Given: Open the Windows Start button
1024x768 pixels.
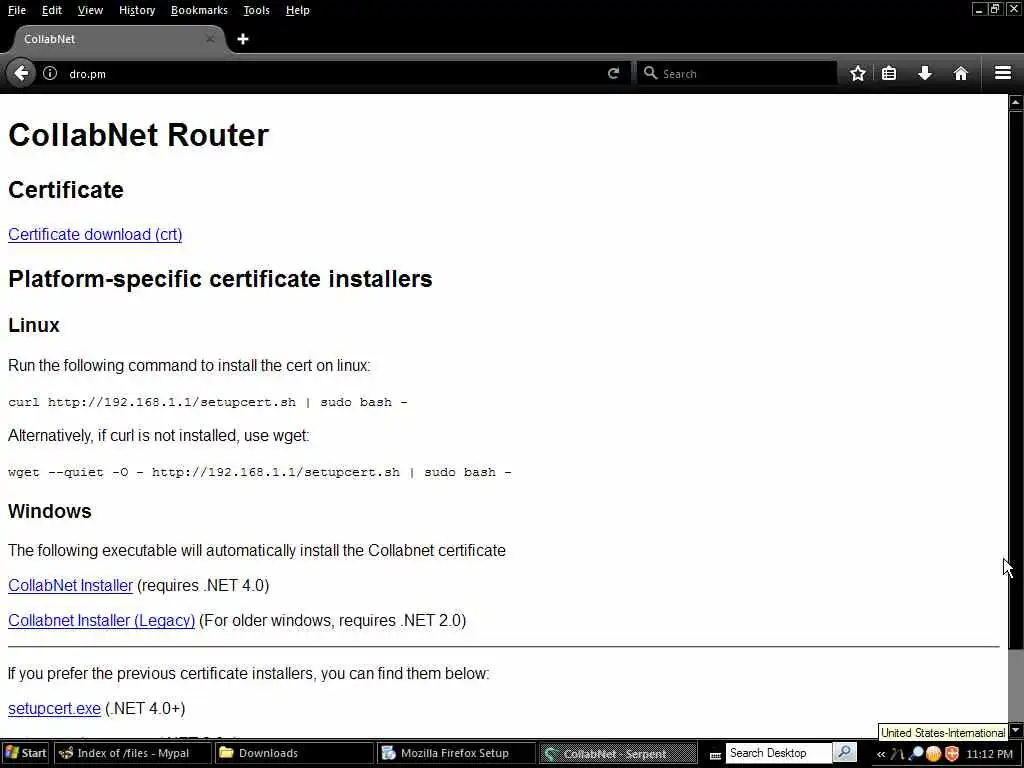Looking at the screenshot, I should pyautogui.click(x=25, y=753).
